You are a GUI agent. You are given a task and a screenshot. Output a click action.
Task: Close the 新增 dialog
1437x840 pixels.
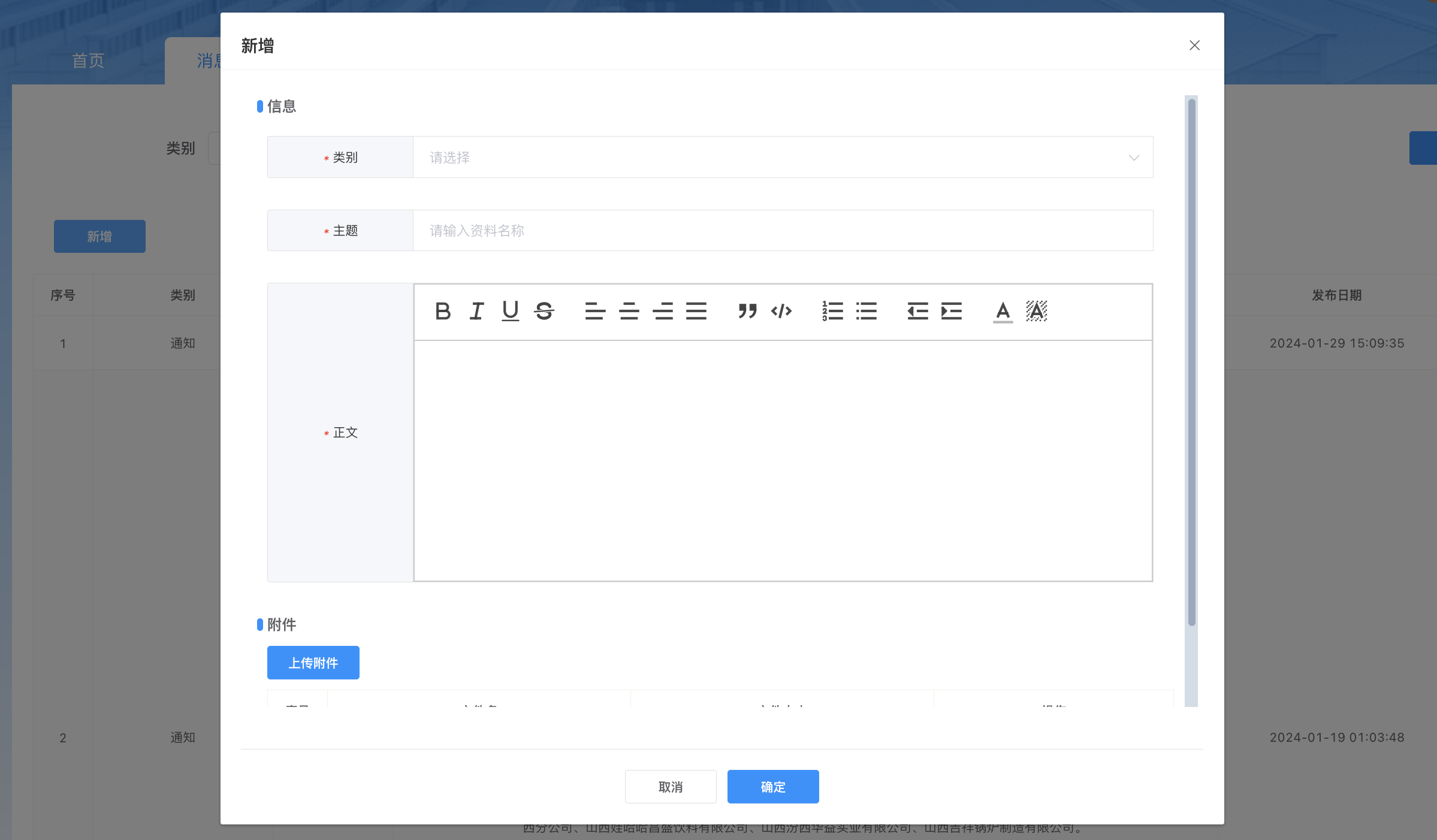pyautogui.click(x=1194, y=46)
